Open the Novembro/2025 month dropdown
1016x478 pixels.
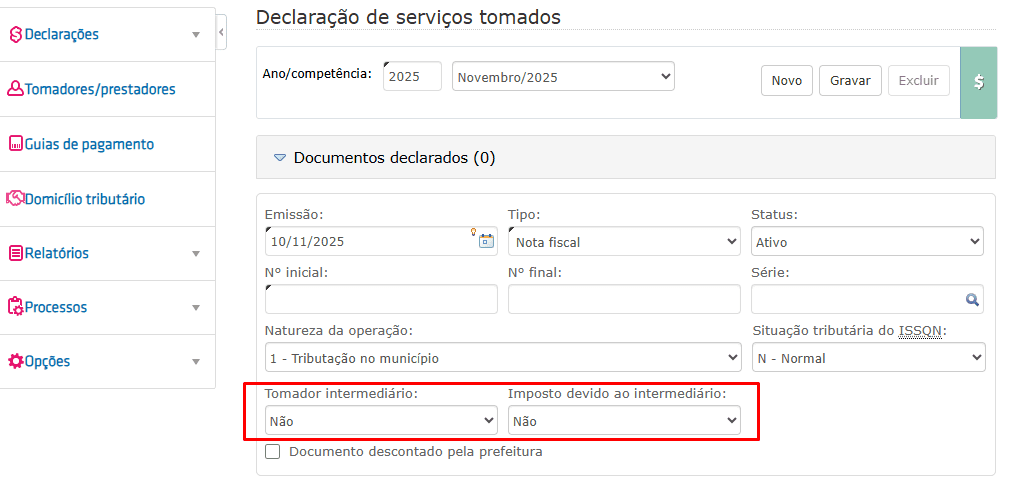click(563, 76)
